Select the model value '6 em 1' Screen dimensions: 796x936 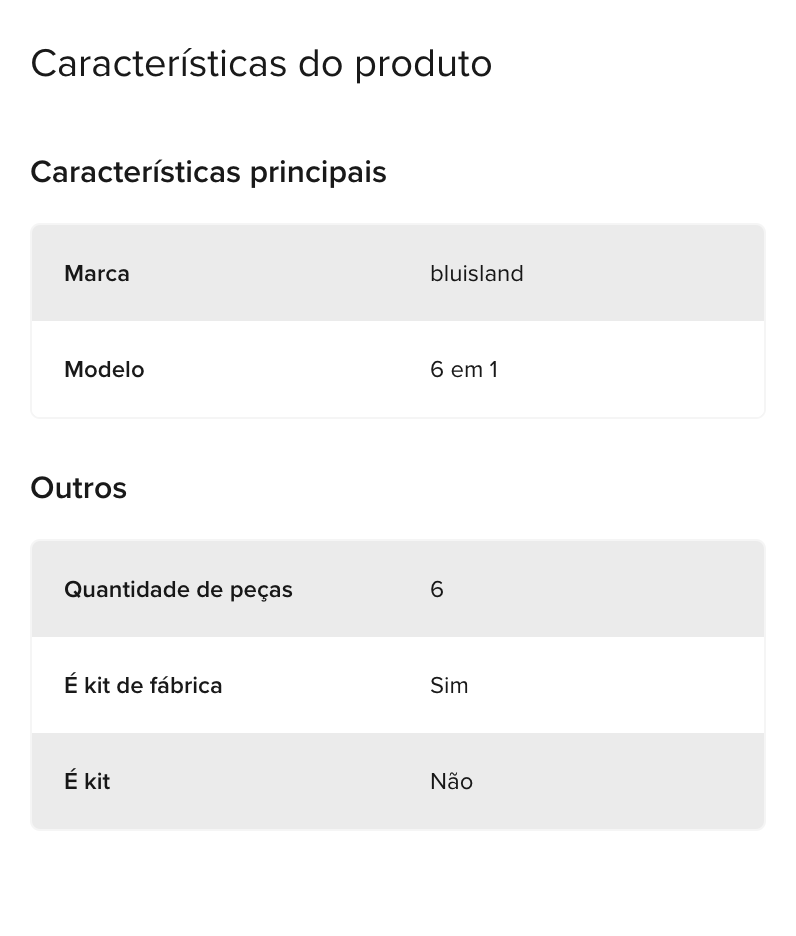click(464, 370)
